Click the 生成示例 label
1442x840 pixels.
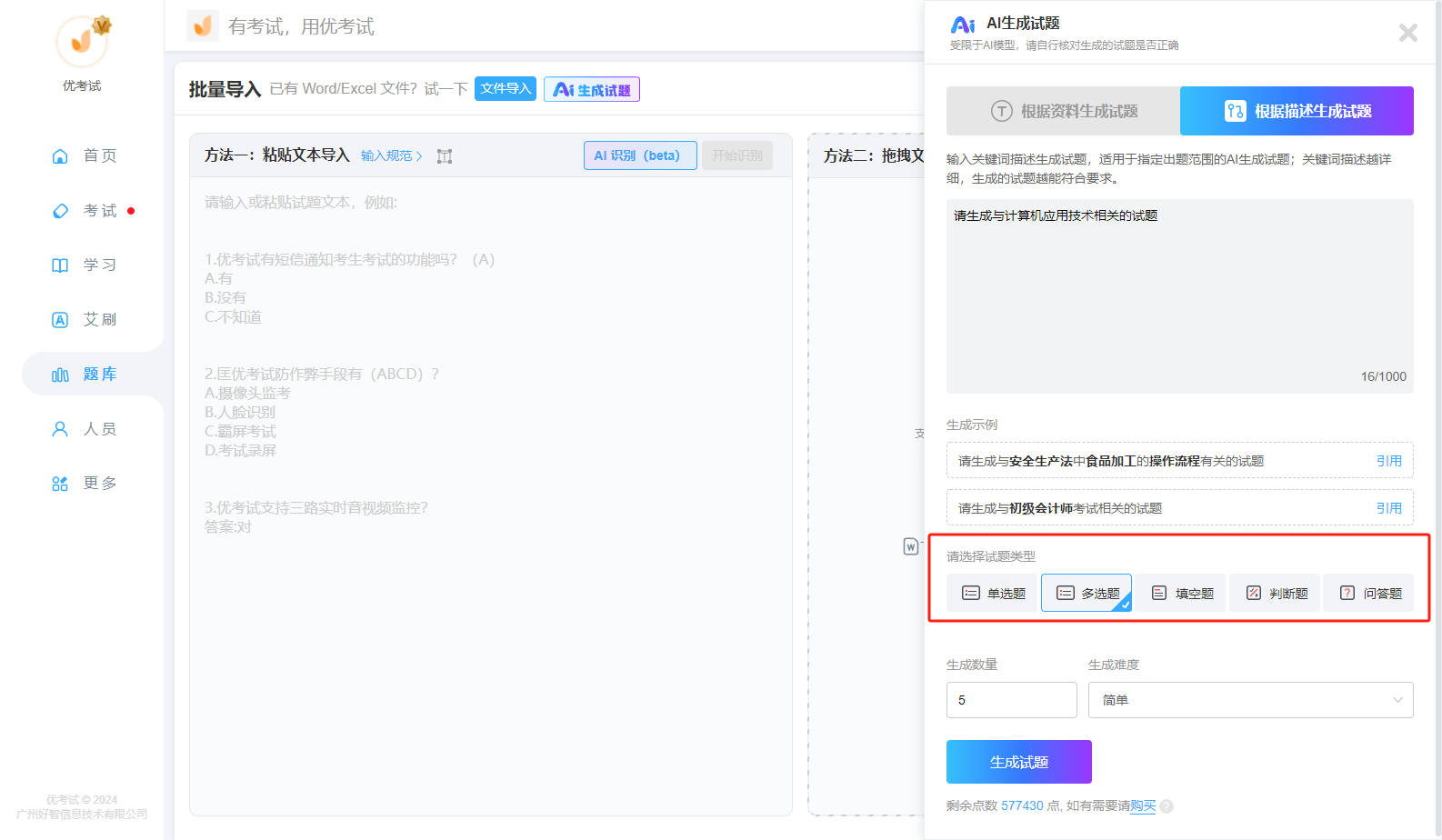click(972, 425)
